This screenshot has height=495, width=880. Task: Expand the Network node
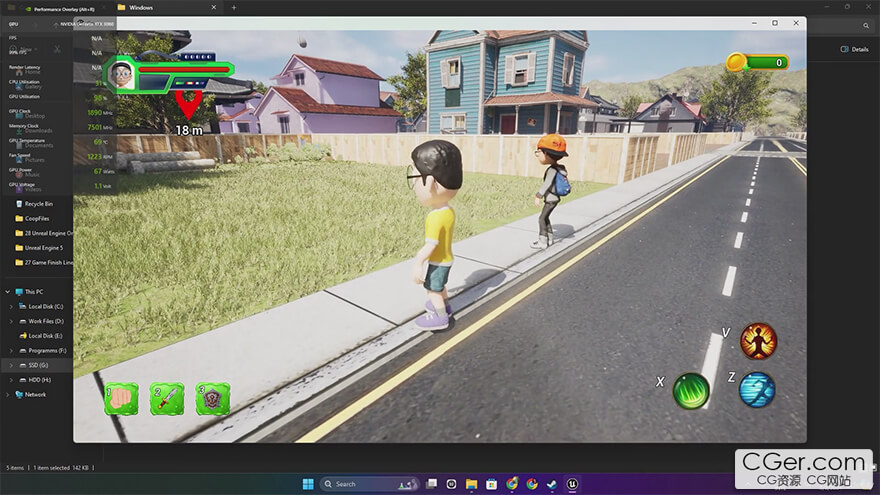7,395
